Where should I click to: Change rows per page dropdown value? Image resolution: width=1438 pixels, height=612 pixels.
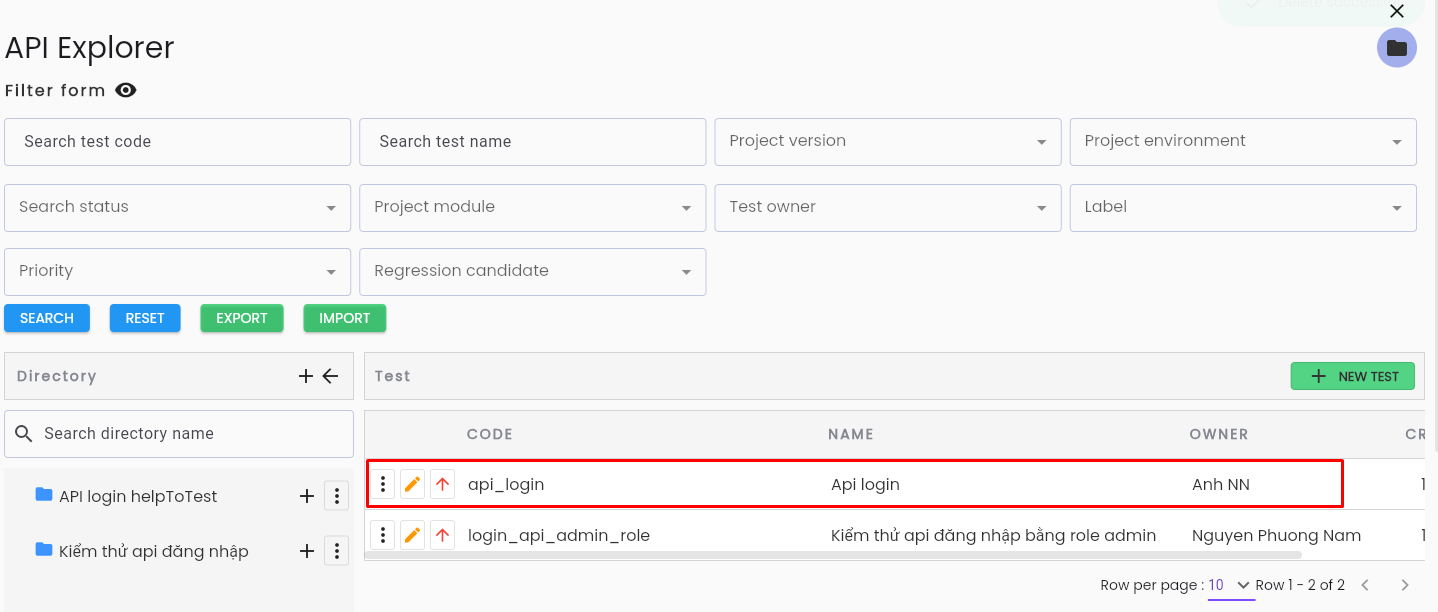[x=1231, y=585]
